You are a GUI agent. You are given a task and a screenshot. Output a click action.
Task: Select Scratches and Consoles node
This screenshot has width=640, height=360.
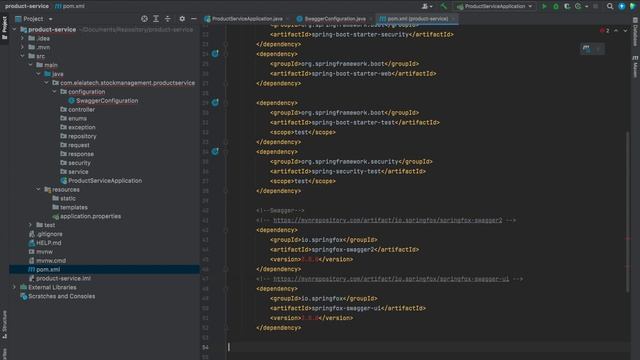(58, 296)
